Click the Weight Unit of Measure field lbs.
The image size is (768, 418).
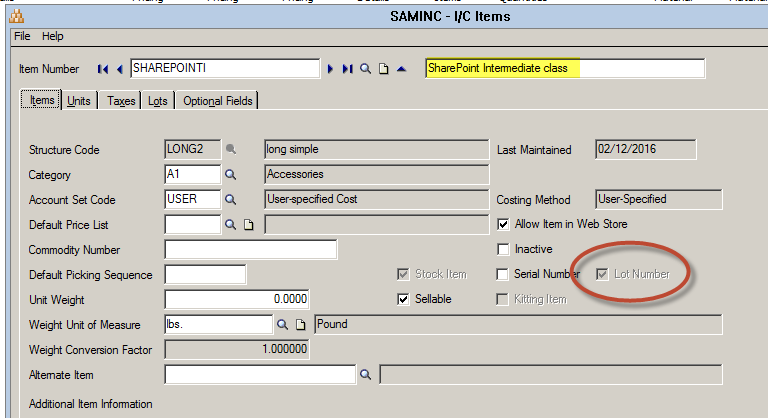(x=218, y=324)
